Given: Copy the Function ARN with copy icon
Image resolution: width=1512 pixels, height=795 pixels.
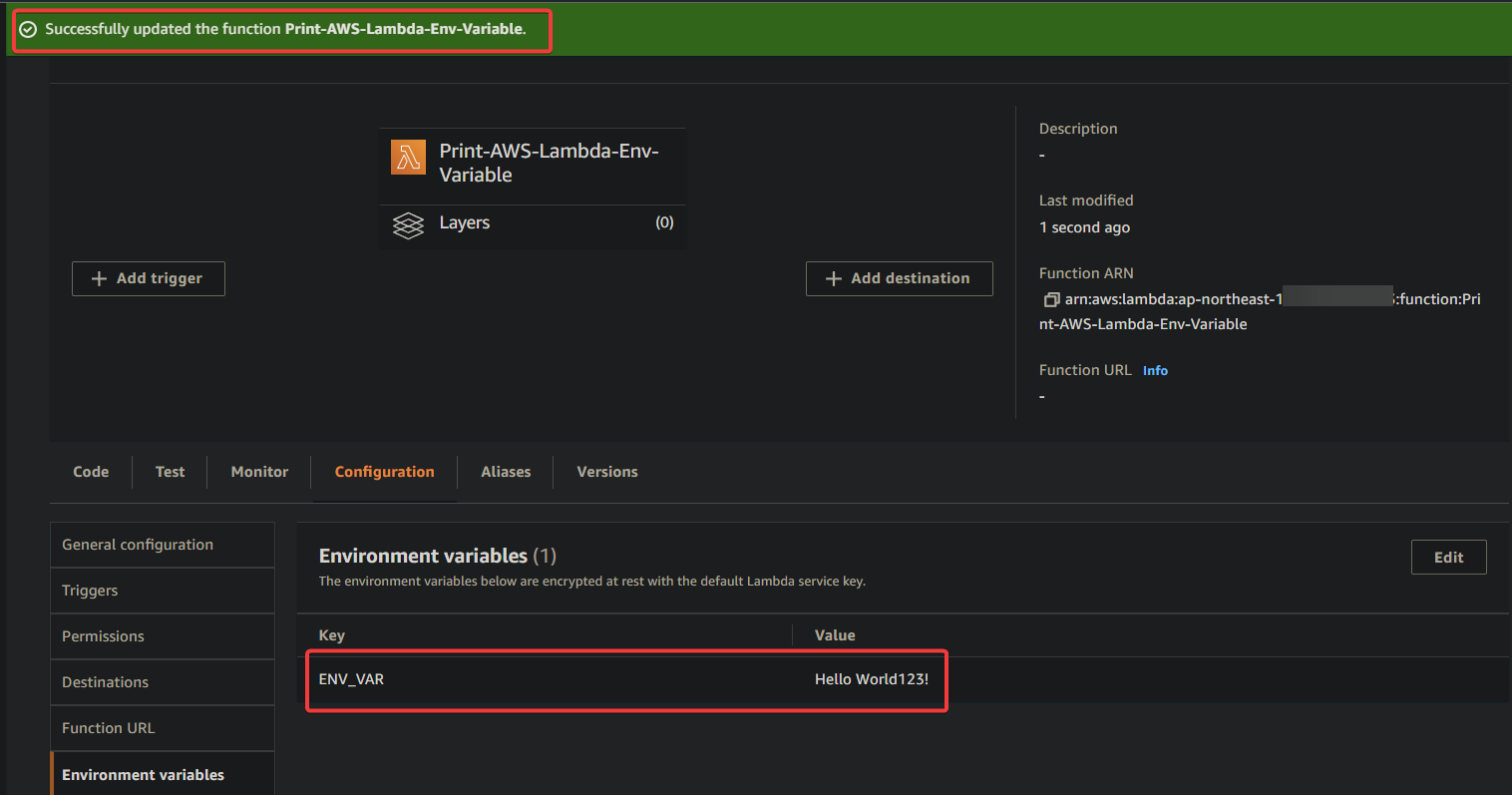Looking at the screenshot, I should coord(1051,299).
